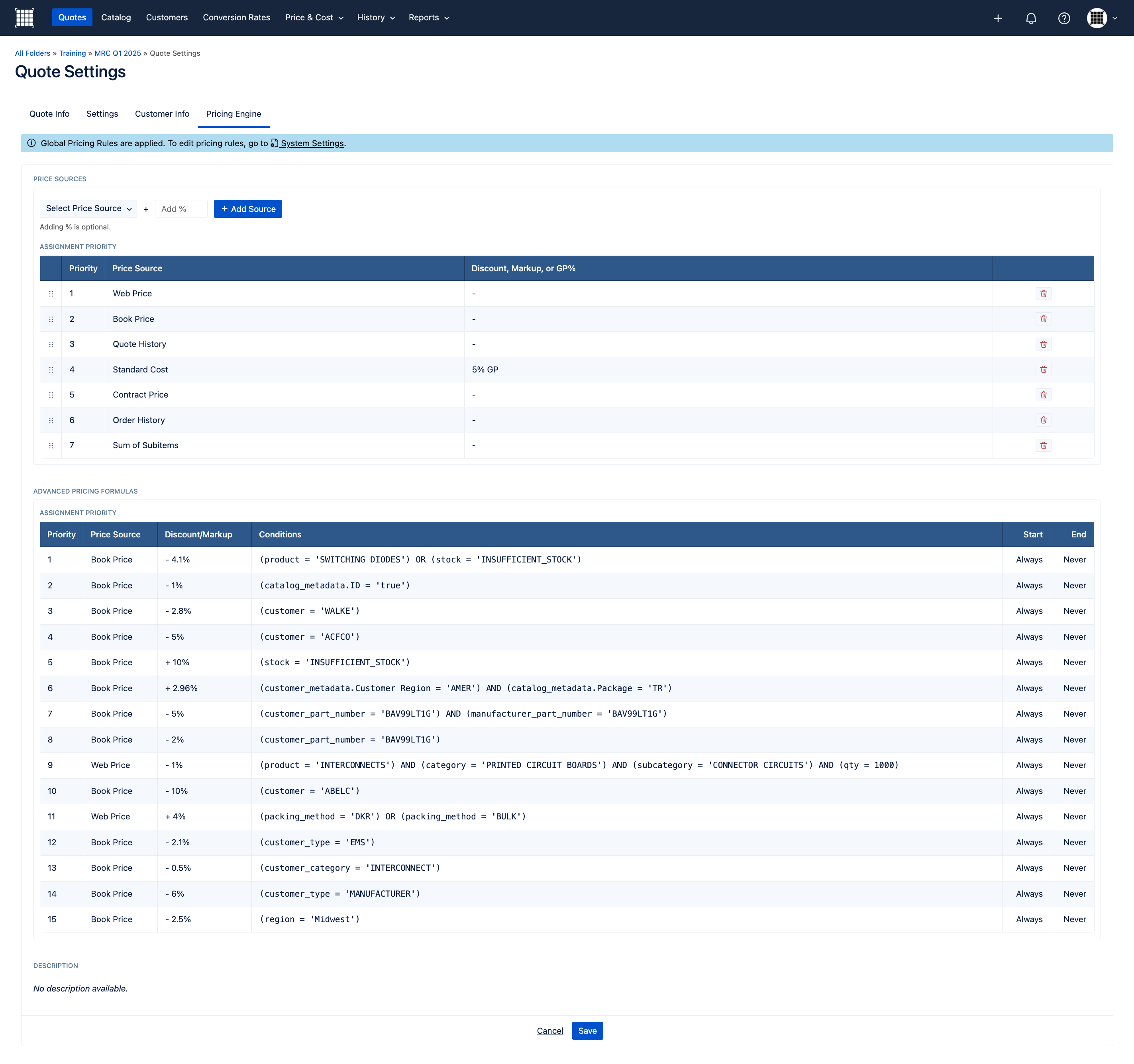1134x1064 pixels.
Task: Click the info icon in the blue banner
Action: [31, 143]
